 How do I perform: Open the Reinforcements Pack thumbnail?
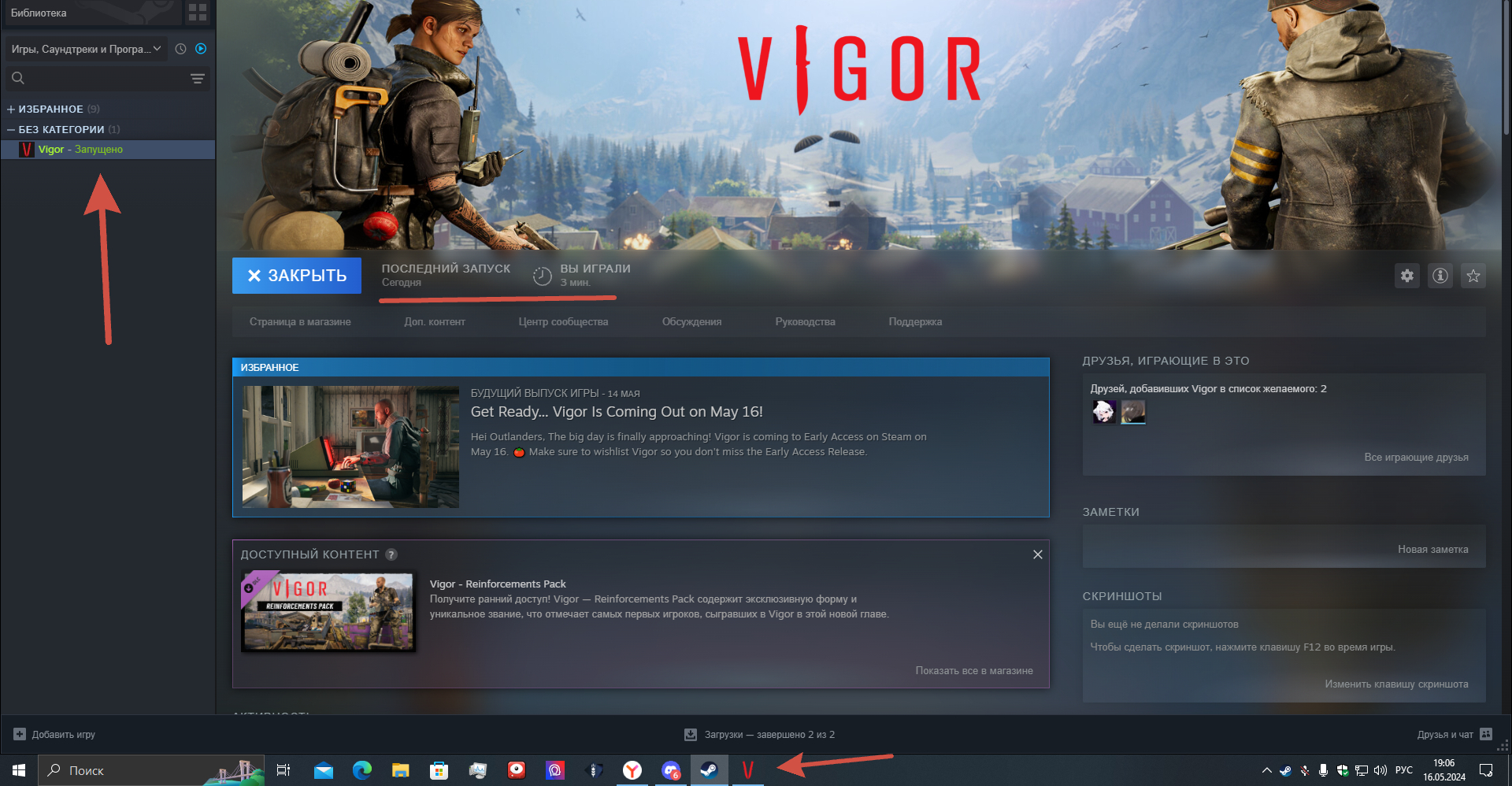pos(328,612)
